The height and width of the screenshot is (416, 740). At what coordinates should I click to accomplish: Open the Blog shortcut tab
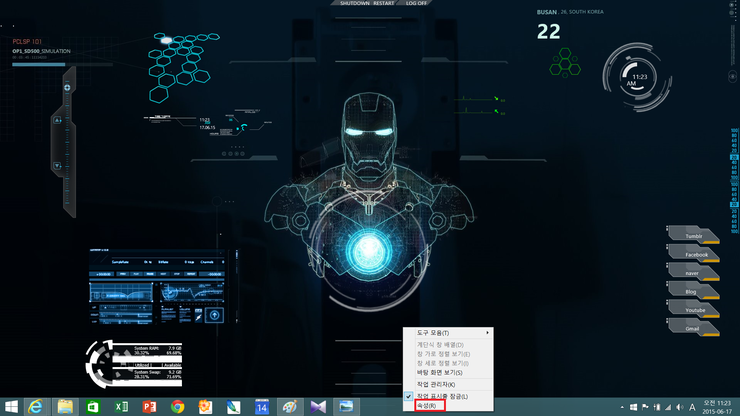[x=693, y=291]
